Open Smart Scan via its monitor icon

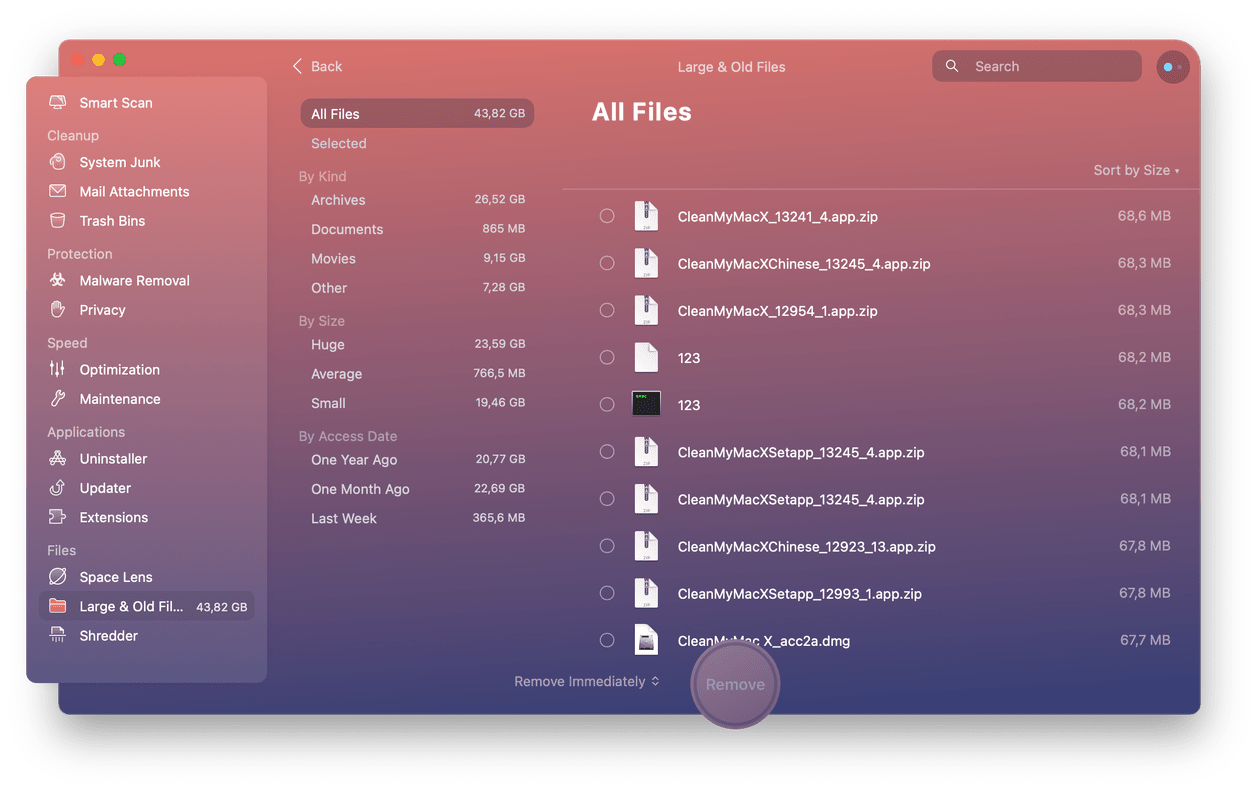pyautogui.click(x=58, y=103)
